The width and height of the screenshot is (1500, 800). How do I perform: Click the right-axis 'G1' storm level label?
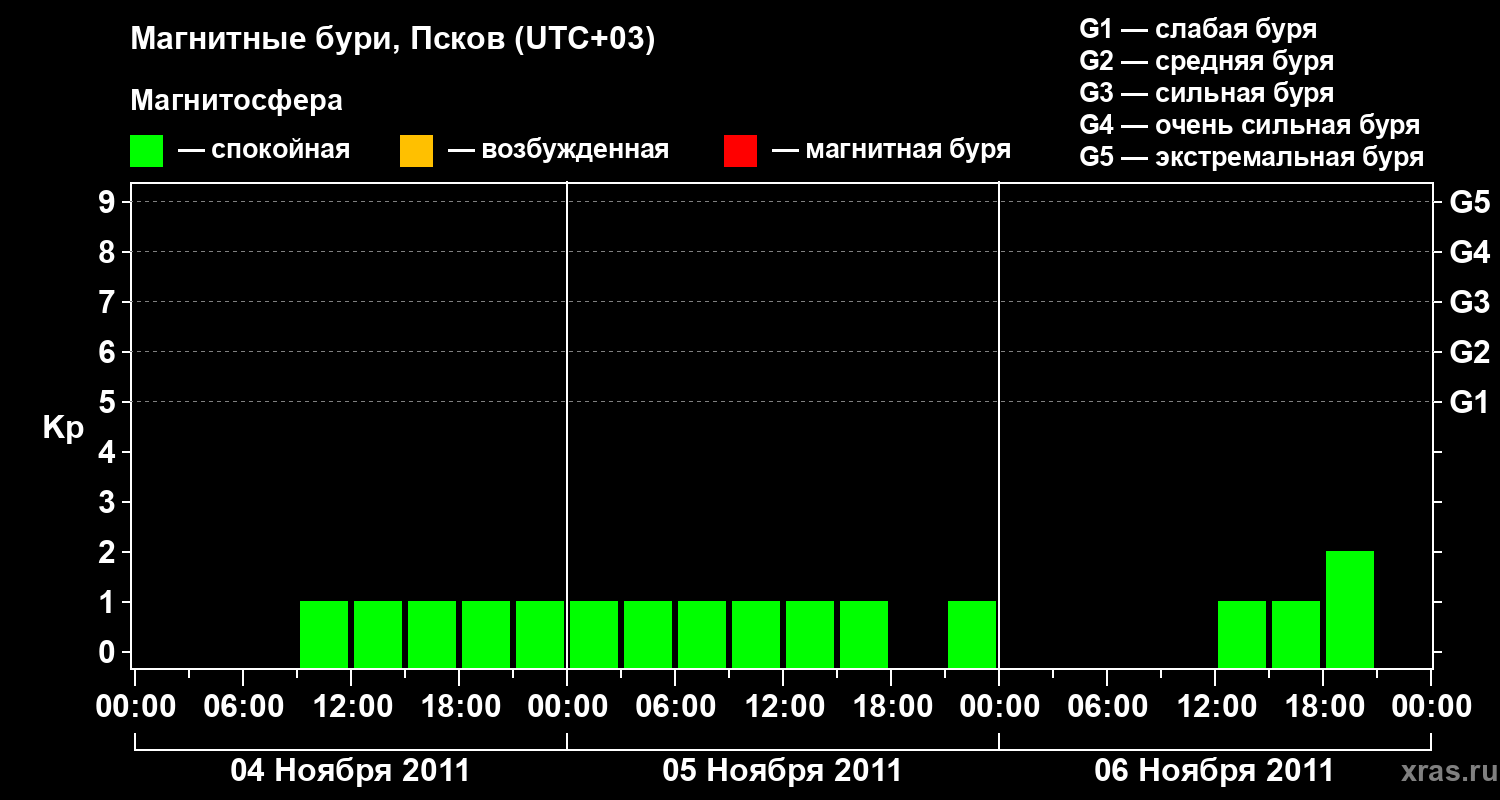point(1469,403)
